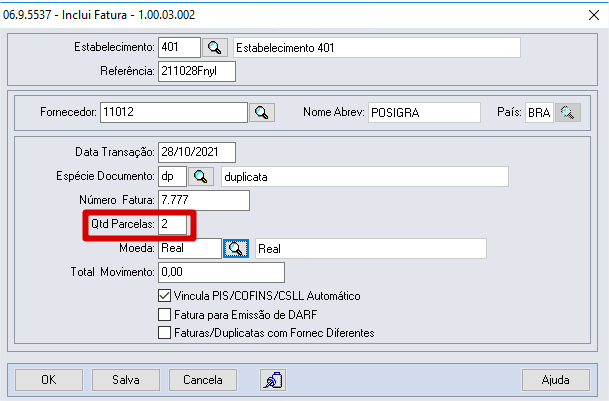Click País lookup magnifier icon
The height and width of the screenshot is (401, 609).
coord(568,112)
